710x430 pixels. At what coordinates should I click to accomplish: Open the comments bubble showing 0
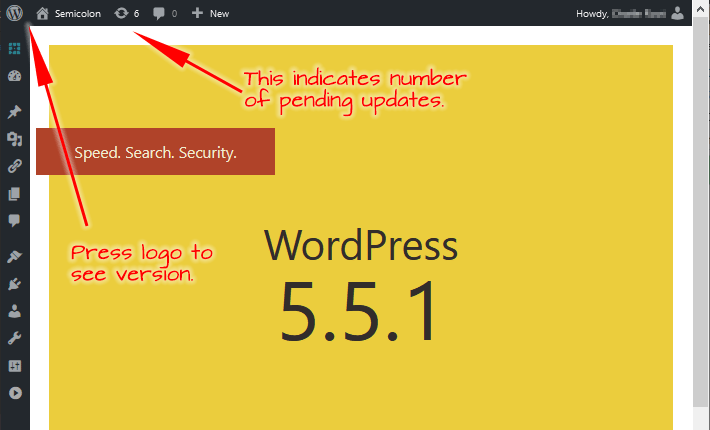[x=165, y=14]
